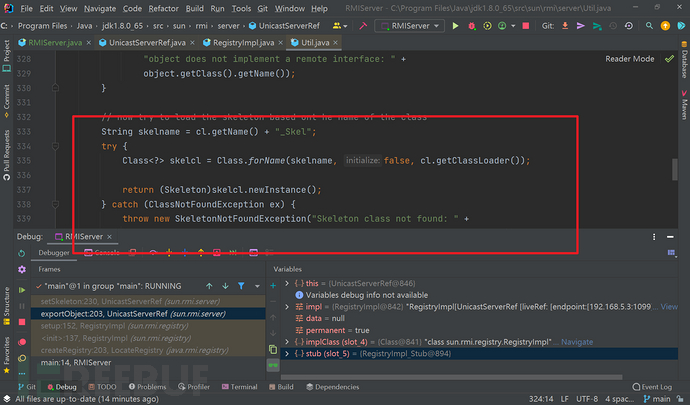690x405 pixels.
Task: Toggle mute breakpoints in the debug sidebar
Action: click(22, 358)
